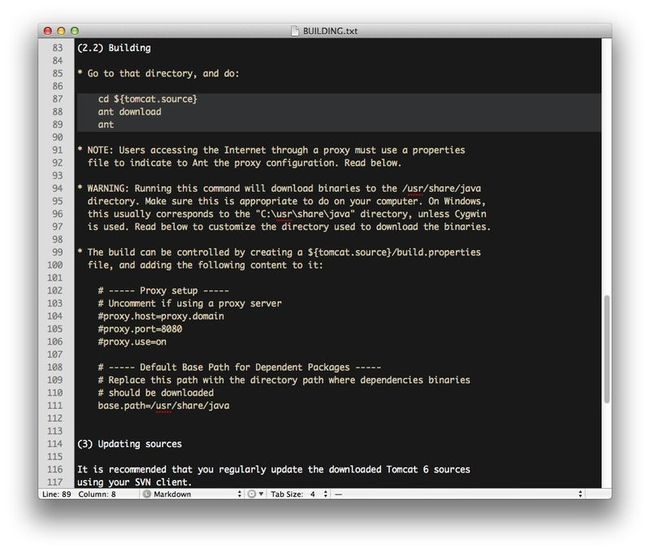This screenshot has height=552, width=650.
Task: Click the vertical scrollbar thumb
Action: click(x=606, y=349)
